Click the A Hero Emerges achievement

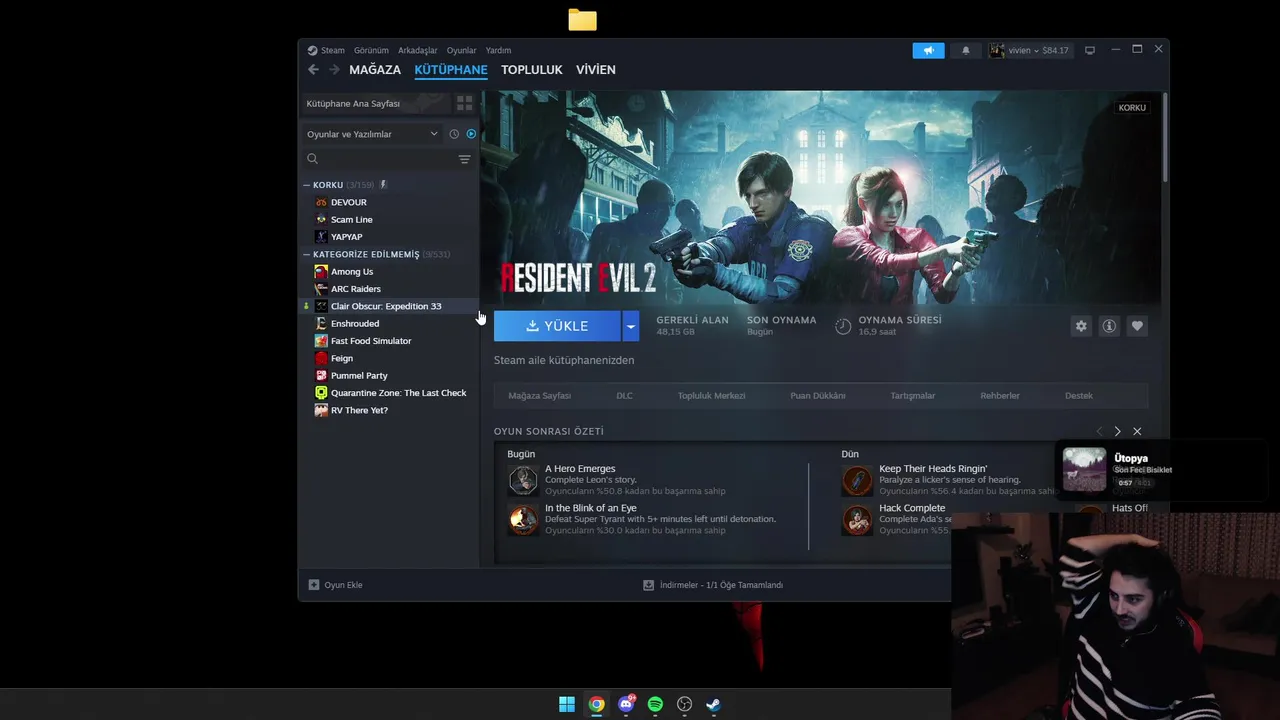pyautogui.click(x=580, y=469)
